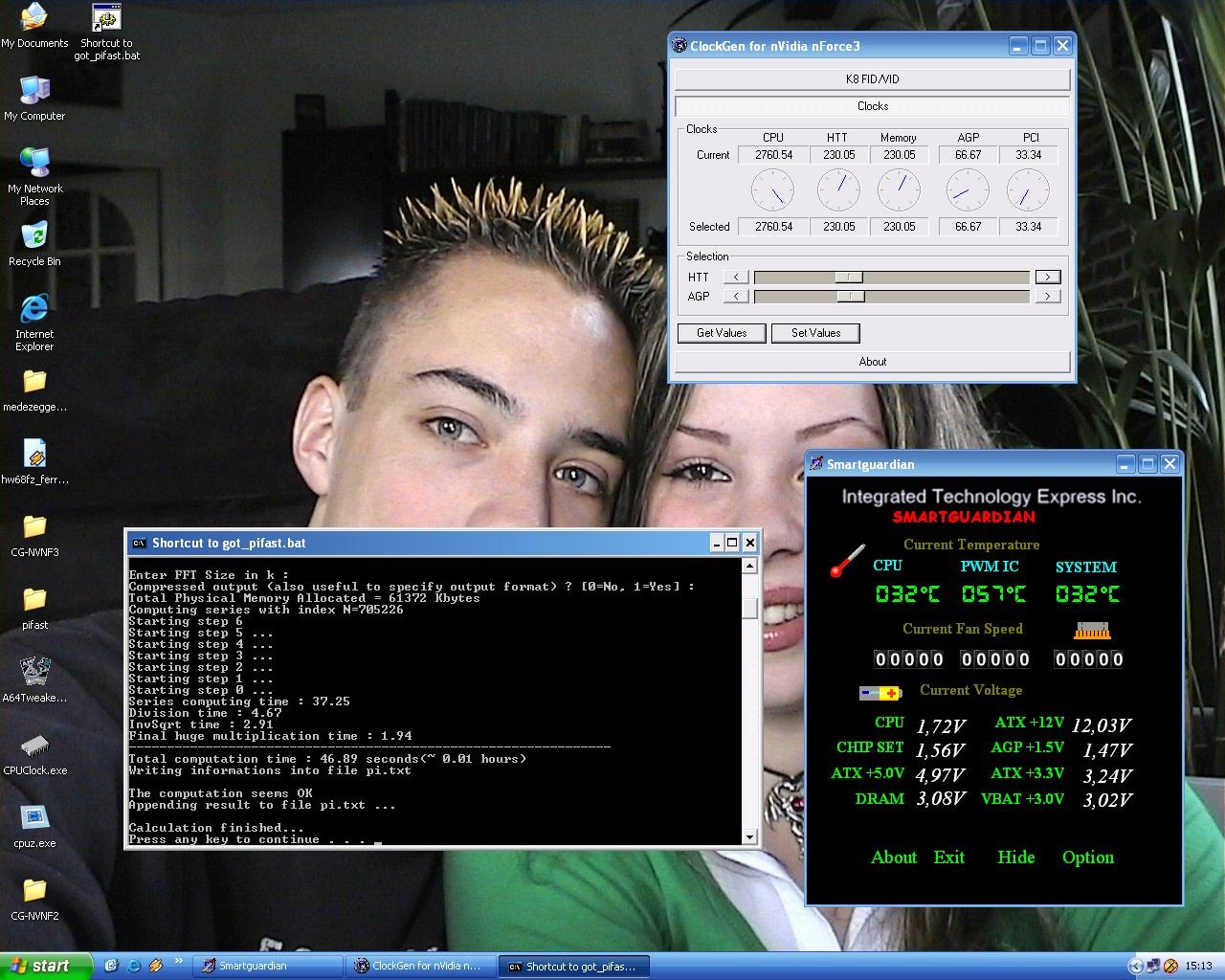The image size is (1225, 980).
Task: Decrease HTT with the left arrow
Action: (736, 278)
